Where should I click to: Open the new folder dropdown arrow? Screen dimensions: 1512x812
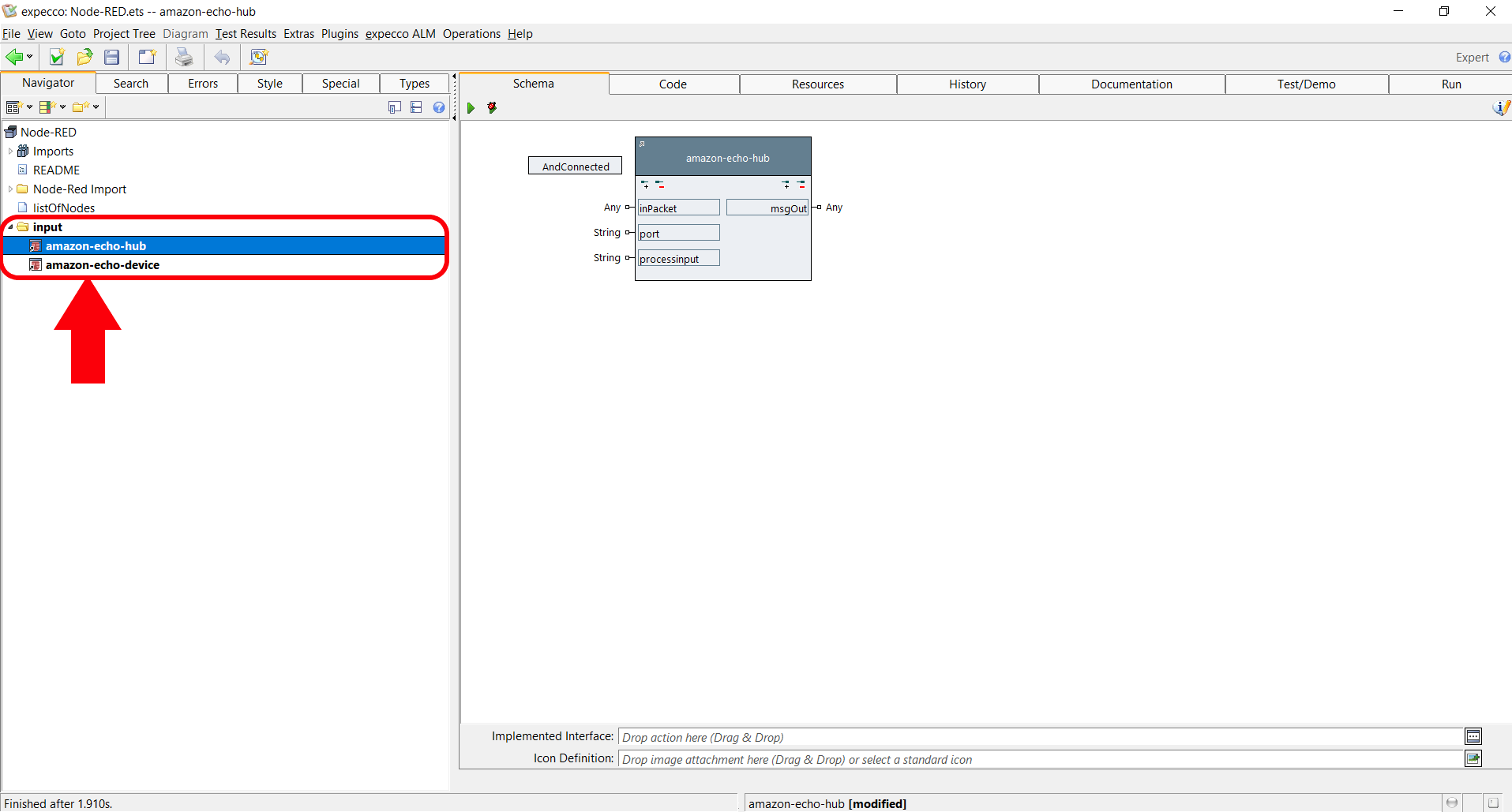click(96, 107)
